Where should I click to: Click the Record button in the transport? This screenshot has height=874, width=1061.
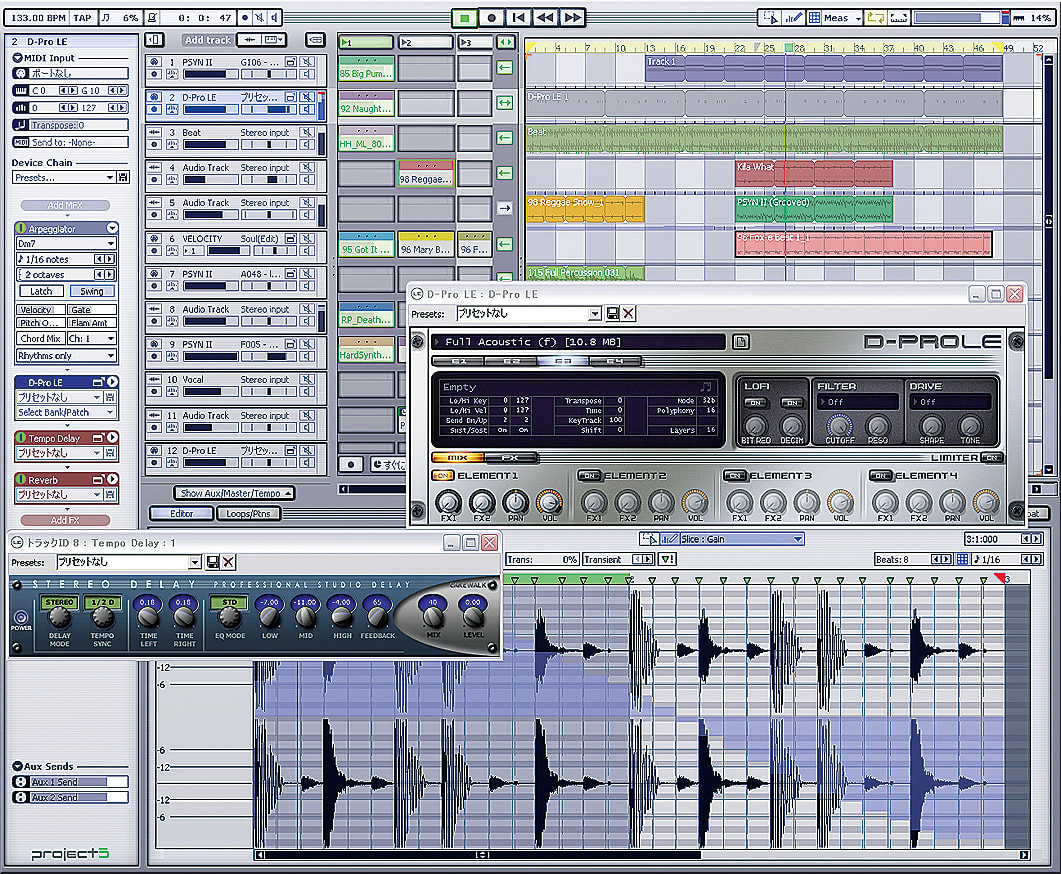pyautogui.click(x=491, y=18)
